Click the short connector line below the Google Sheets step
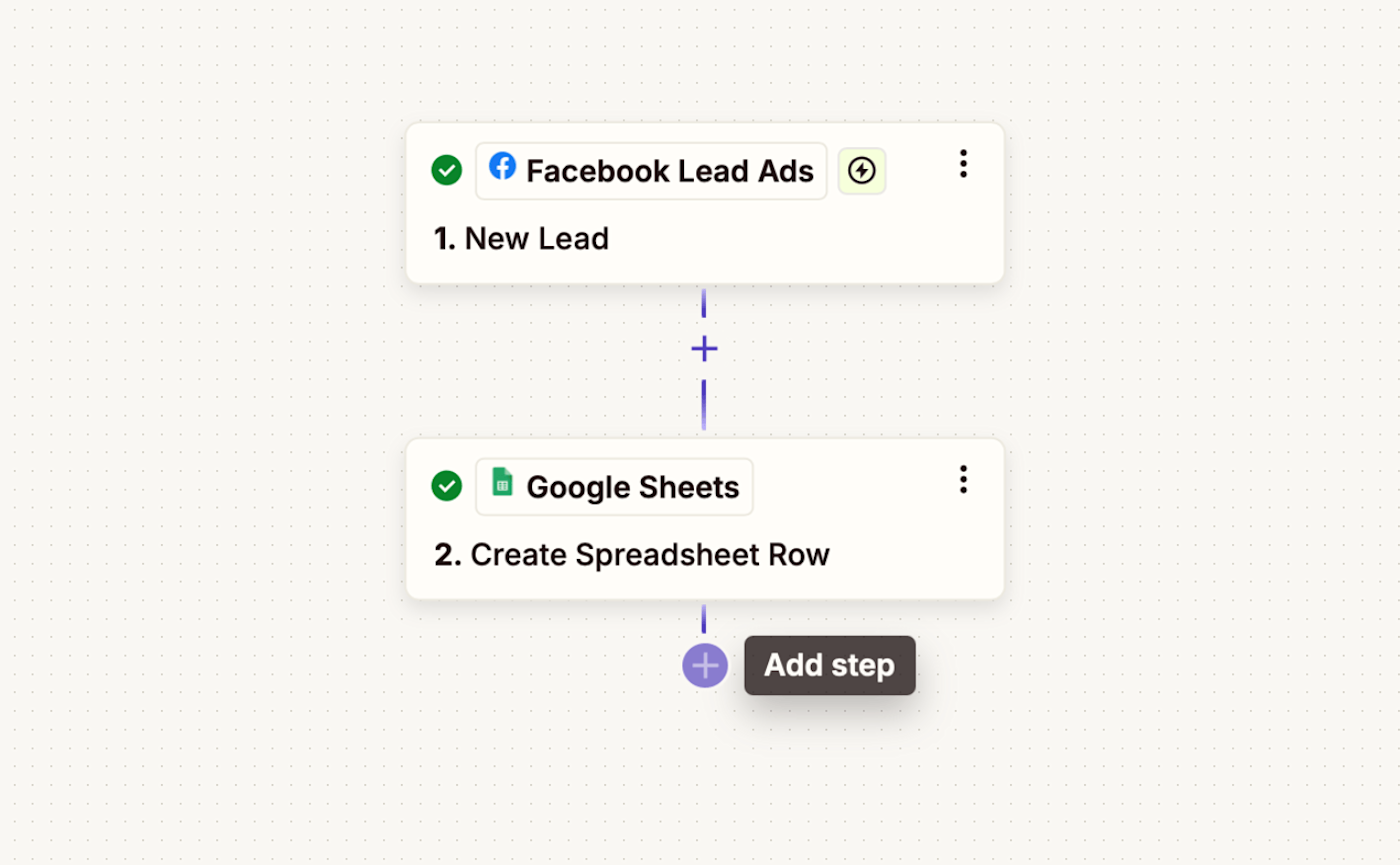 point(704,620)
